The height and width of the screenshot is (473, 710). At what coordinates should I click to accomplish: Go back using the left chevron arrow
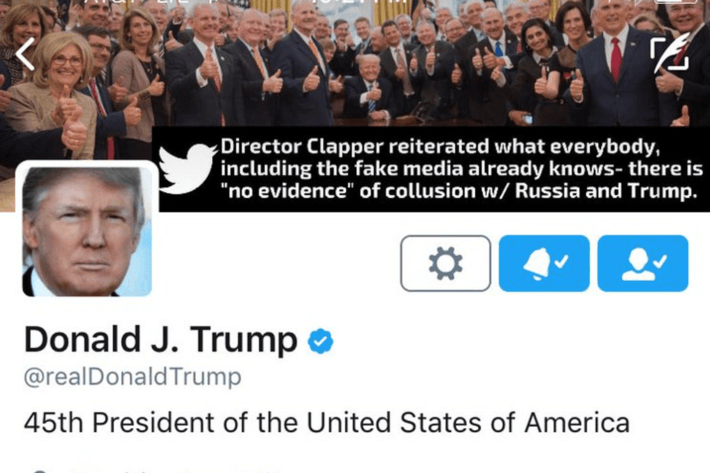pos(24,54)
